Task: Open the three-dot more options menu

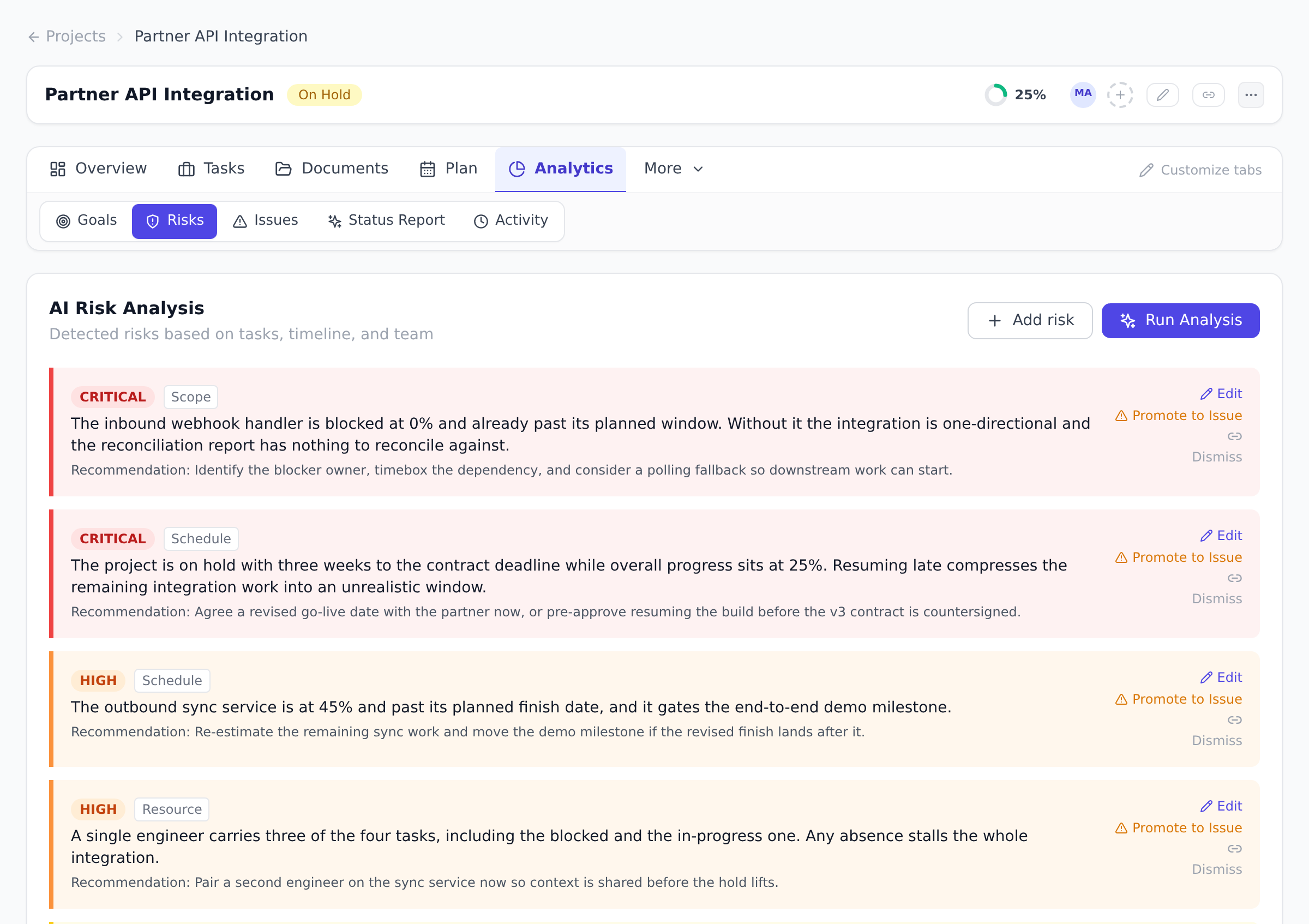Action: [x=1251, y=94]
